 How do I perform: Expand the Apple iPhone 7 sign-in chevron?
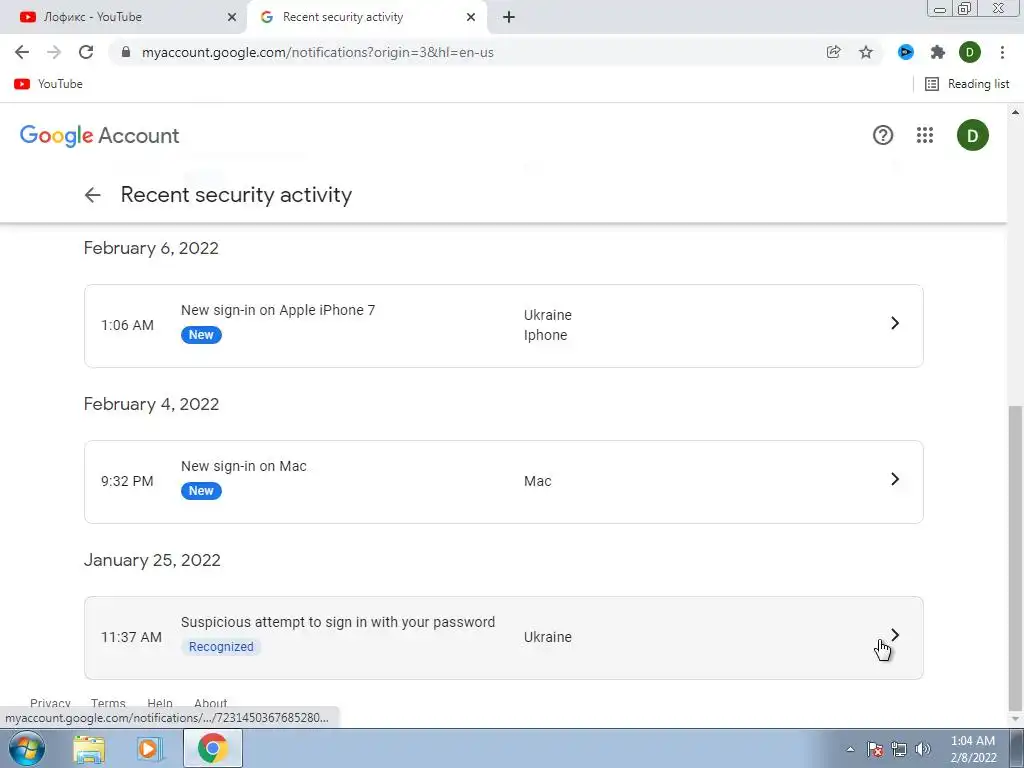click(895, 323)
